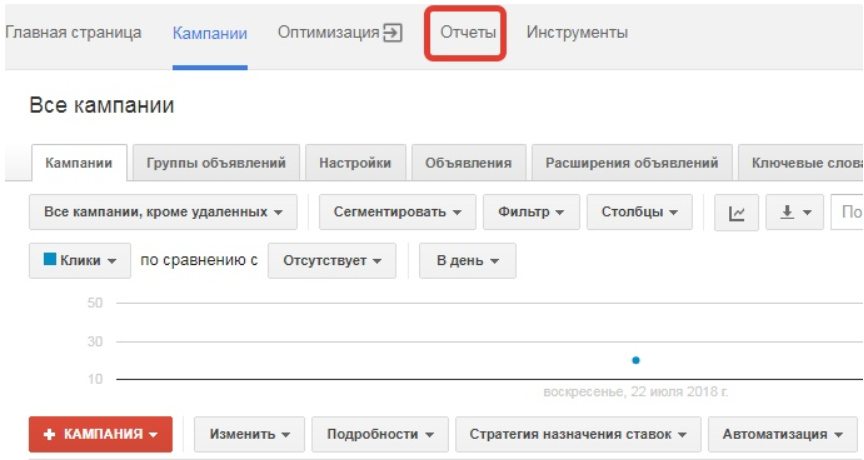Focus the search input field

847,212
